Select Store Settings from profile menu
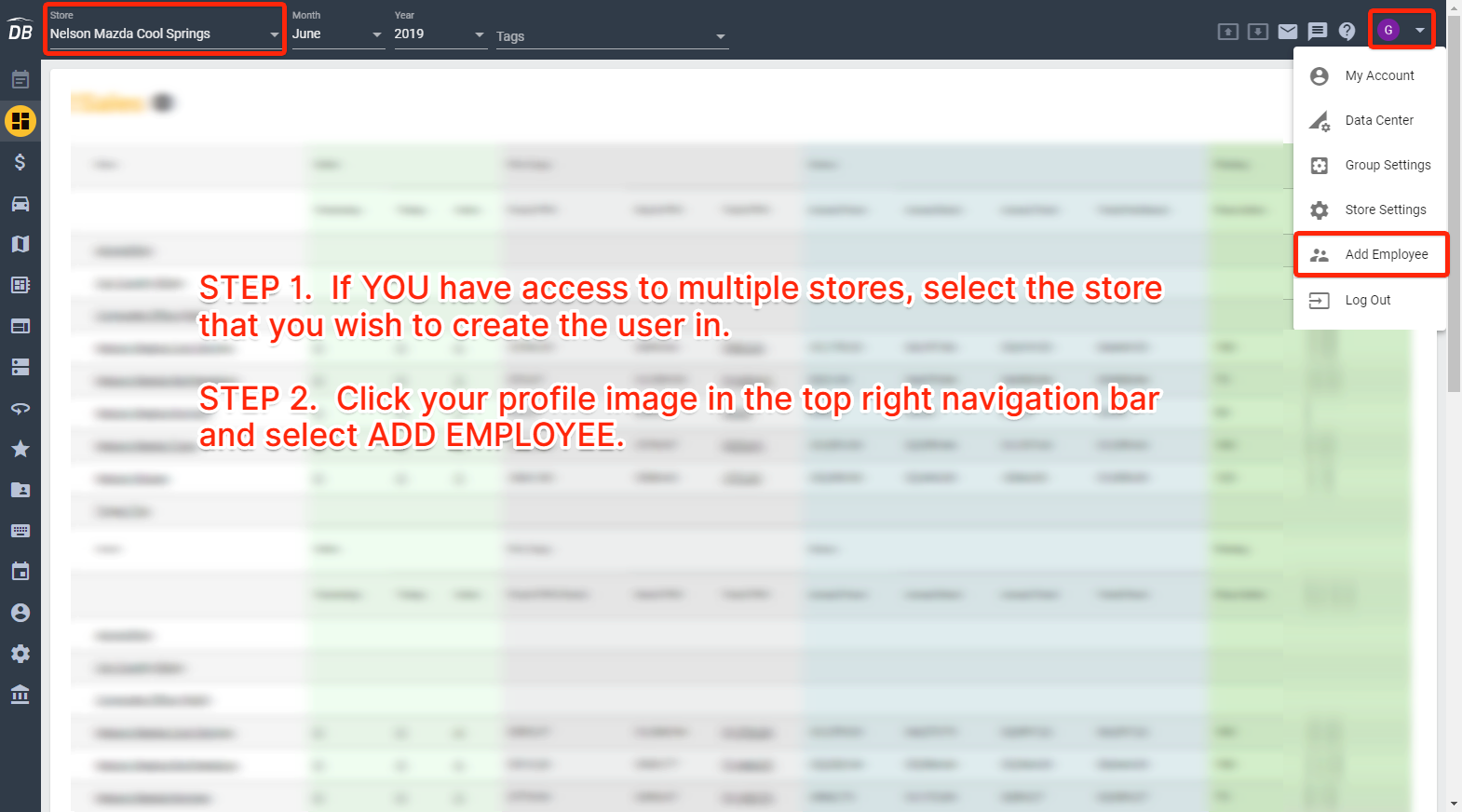Screen dimensions: 1462x812 (x=1370, y=210)
